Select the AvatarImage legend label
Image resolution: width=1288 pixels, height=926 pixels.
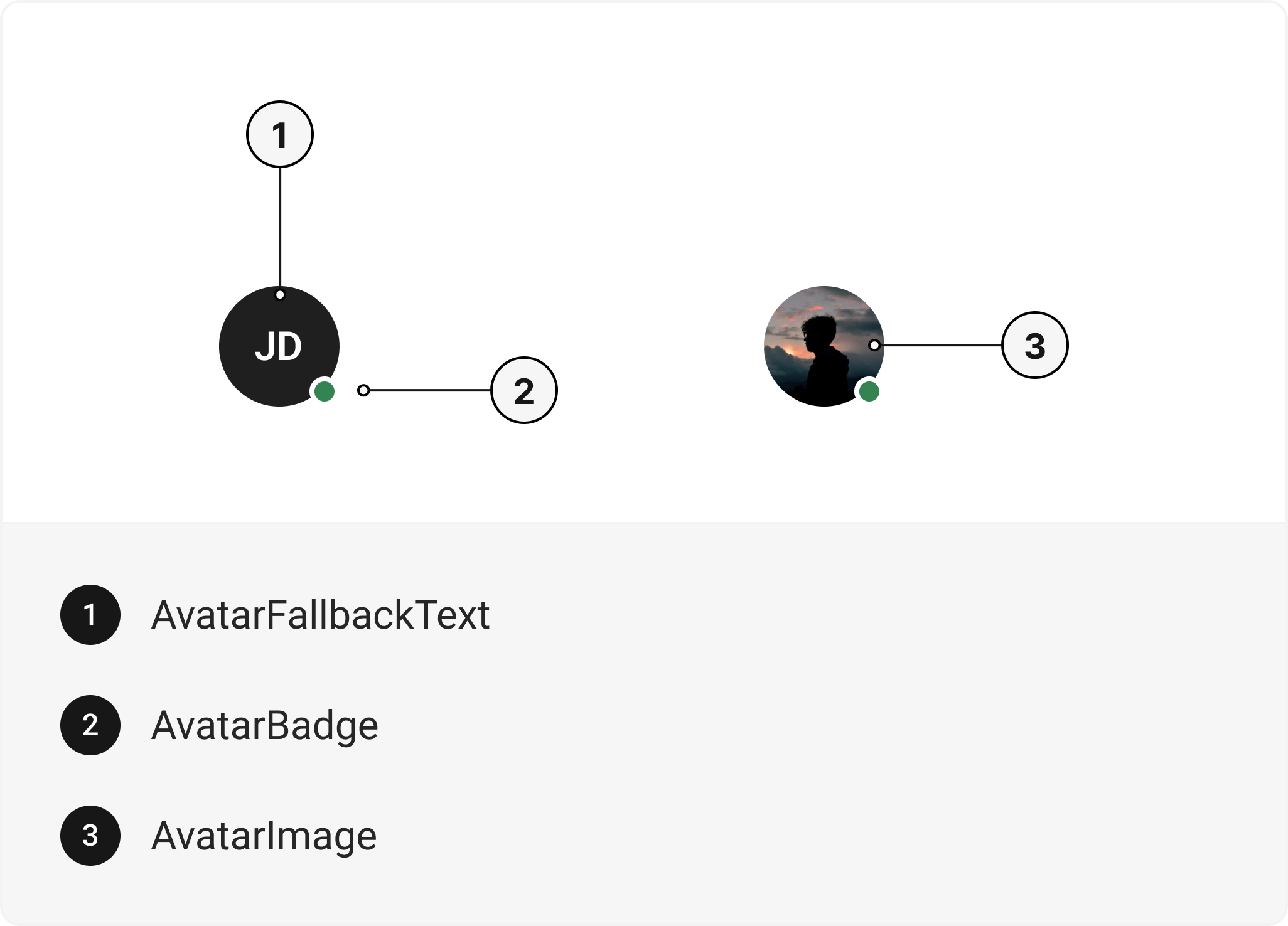click(x=264, y=836)
